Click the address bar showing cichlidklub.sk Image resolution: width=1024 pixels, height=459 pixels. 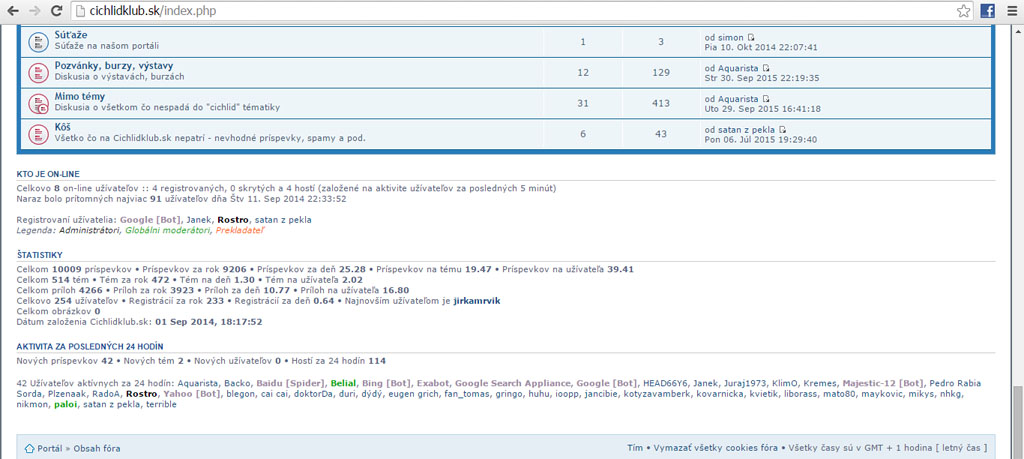(x=500, y=11)
